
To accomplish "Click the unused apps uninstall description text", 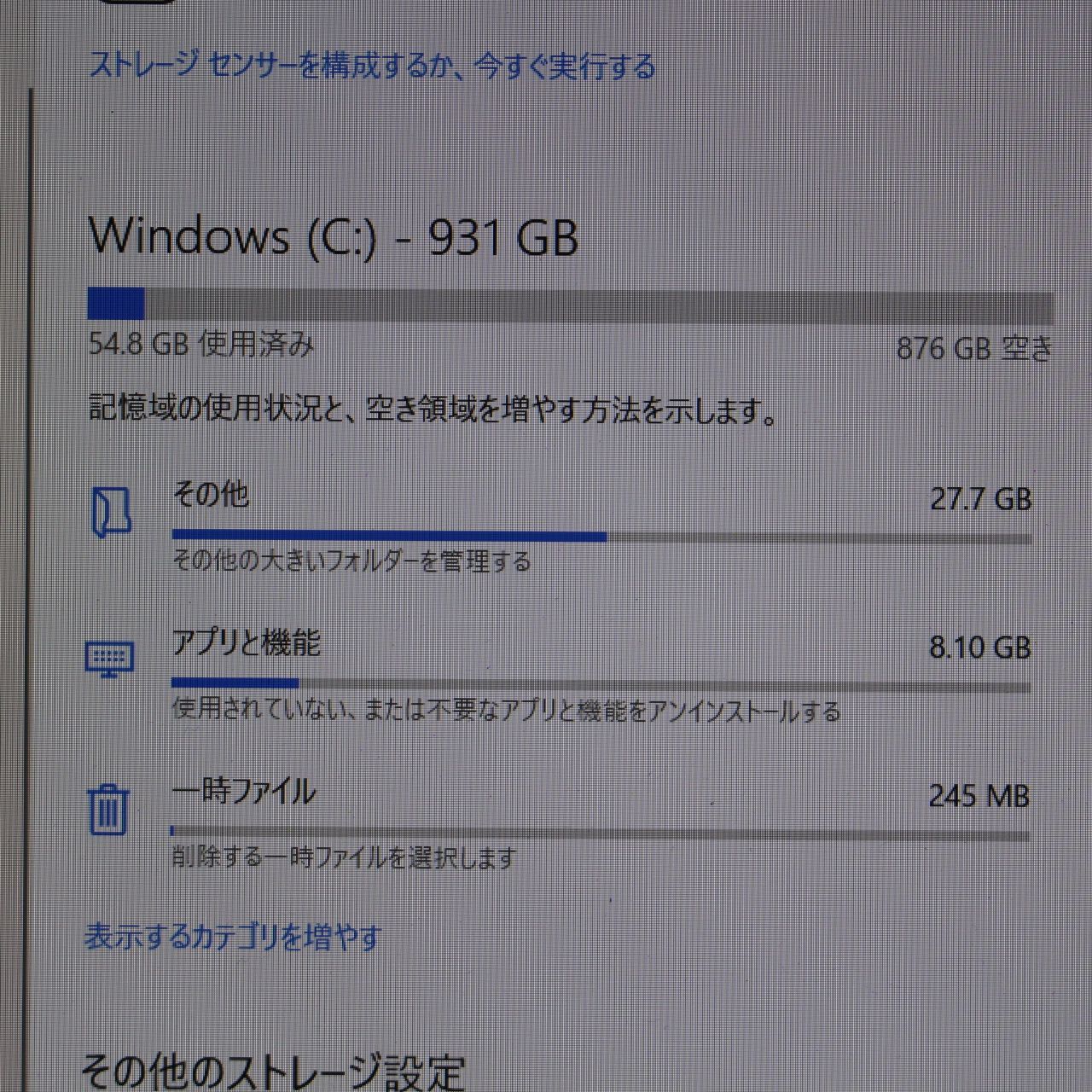I will pos(507,710).
